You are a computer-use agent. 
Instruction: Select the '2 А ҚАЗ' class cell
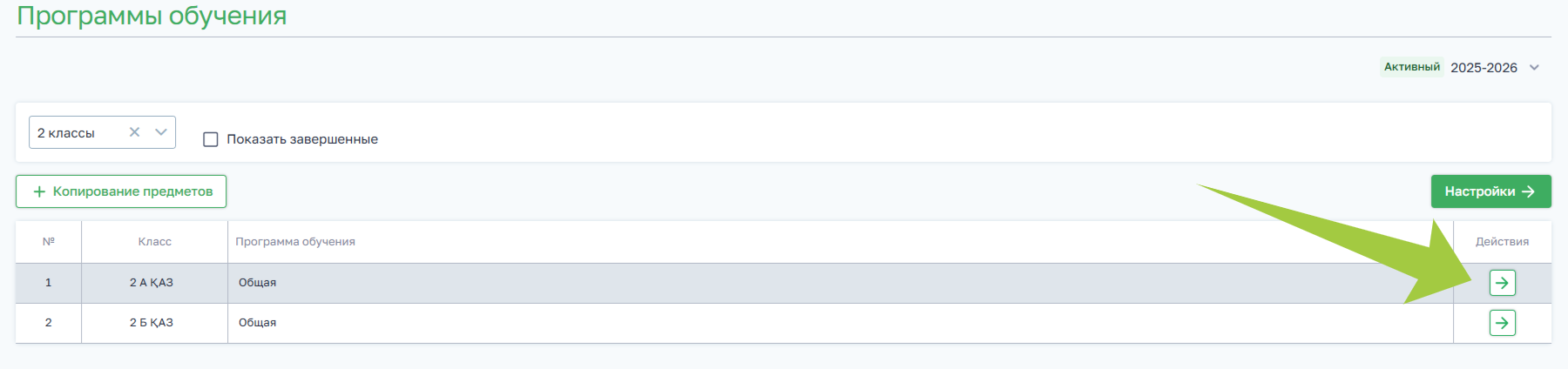[x=152, y=283]
